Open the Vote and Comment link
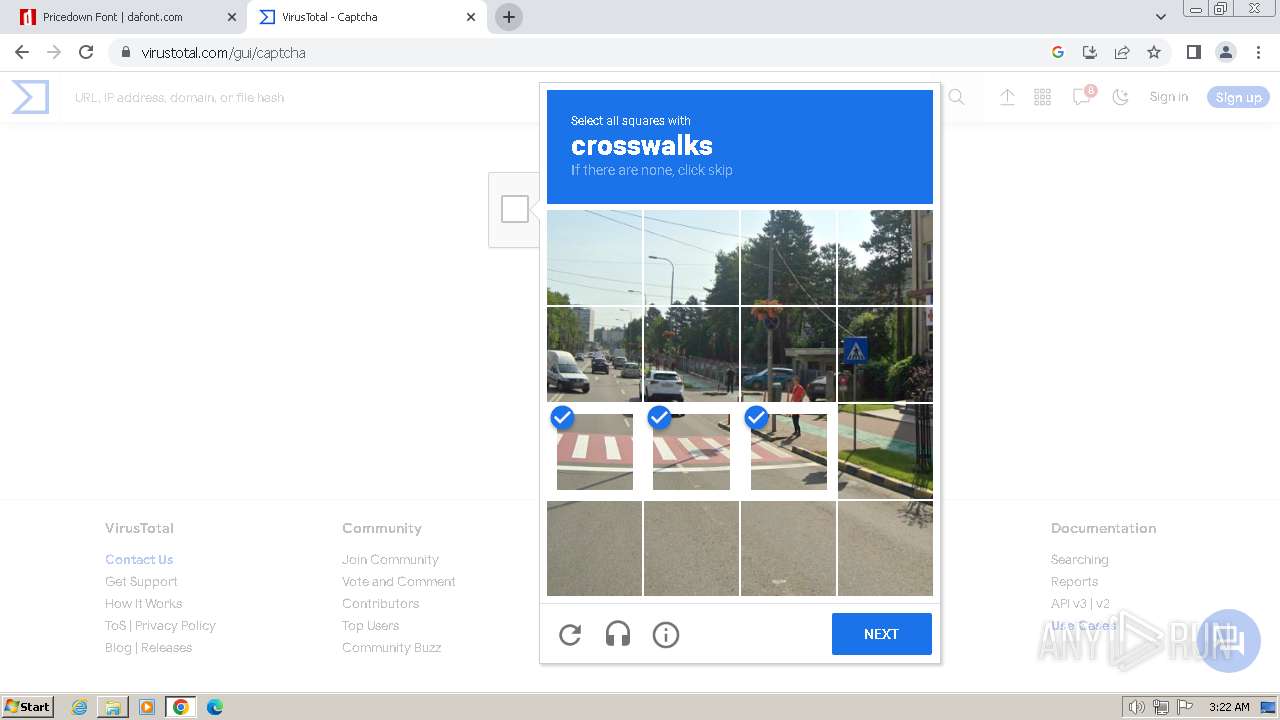 pyautogui.click(x=399, y=581)
